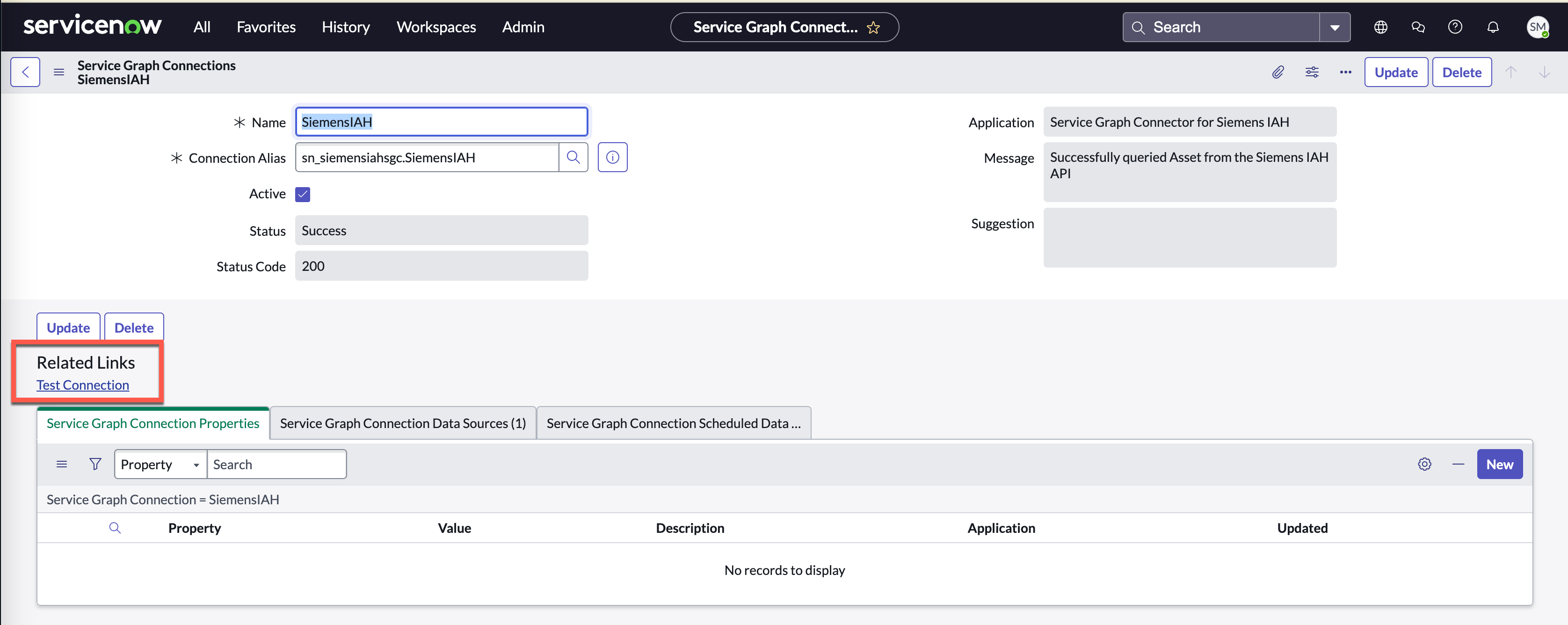Open the All menu

click(x=202, y=27)
